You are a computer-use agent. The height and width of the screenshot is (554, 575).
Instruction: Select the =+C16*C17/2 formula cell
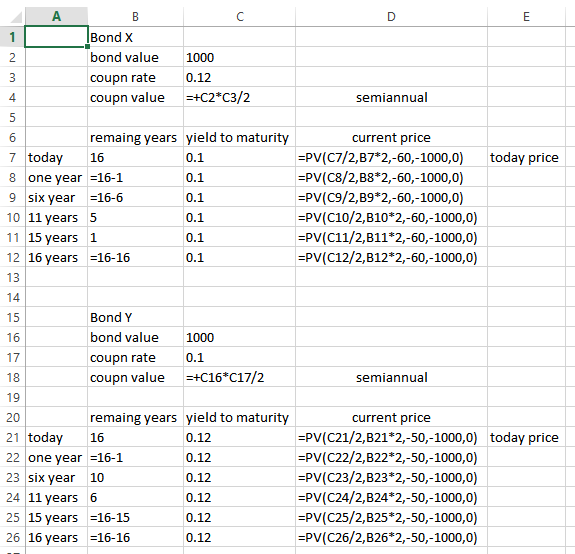click(239, 377)
